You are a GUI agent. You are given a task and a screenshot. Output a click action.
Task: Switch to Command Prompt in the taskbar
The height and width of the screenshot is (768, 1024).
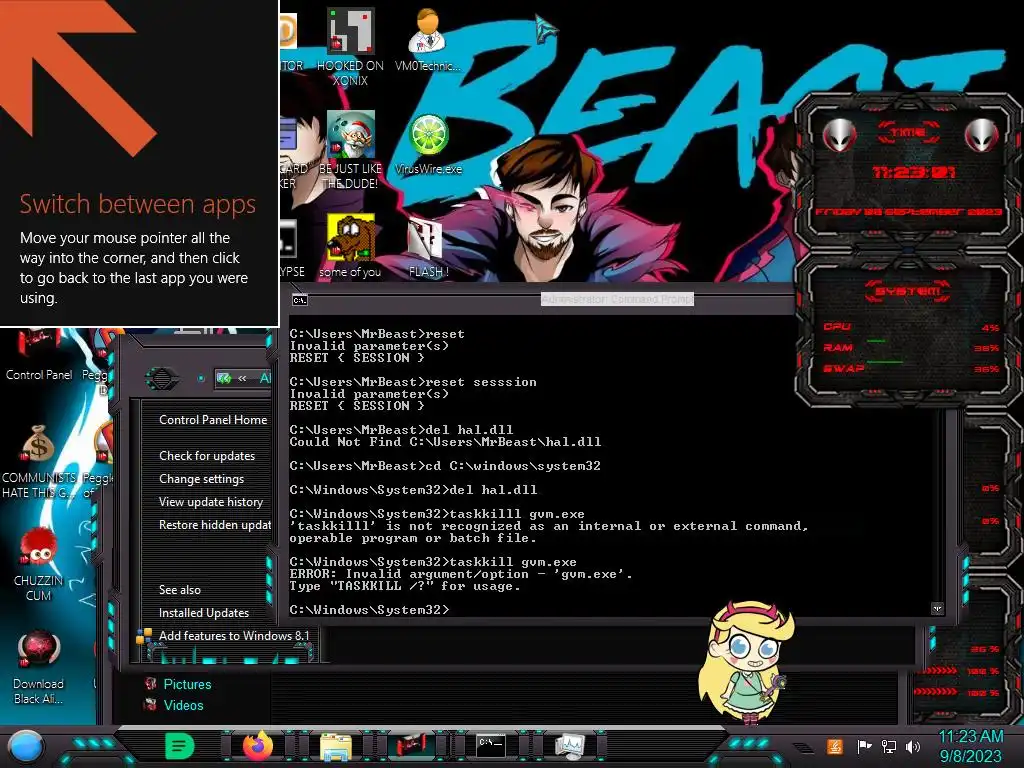pos(490,746)
